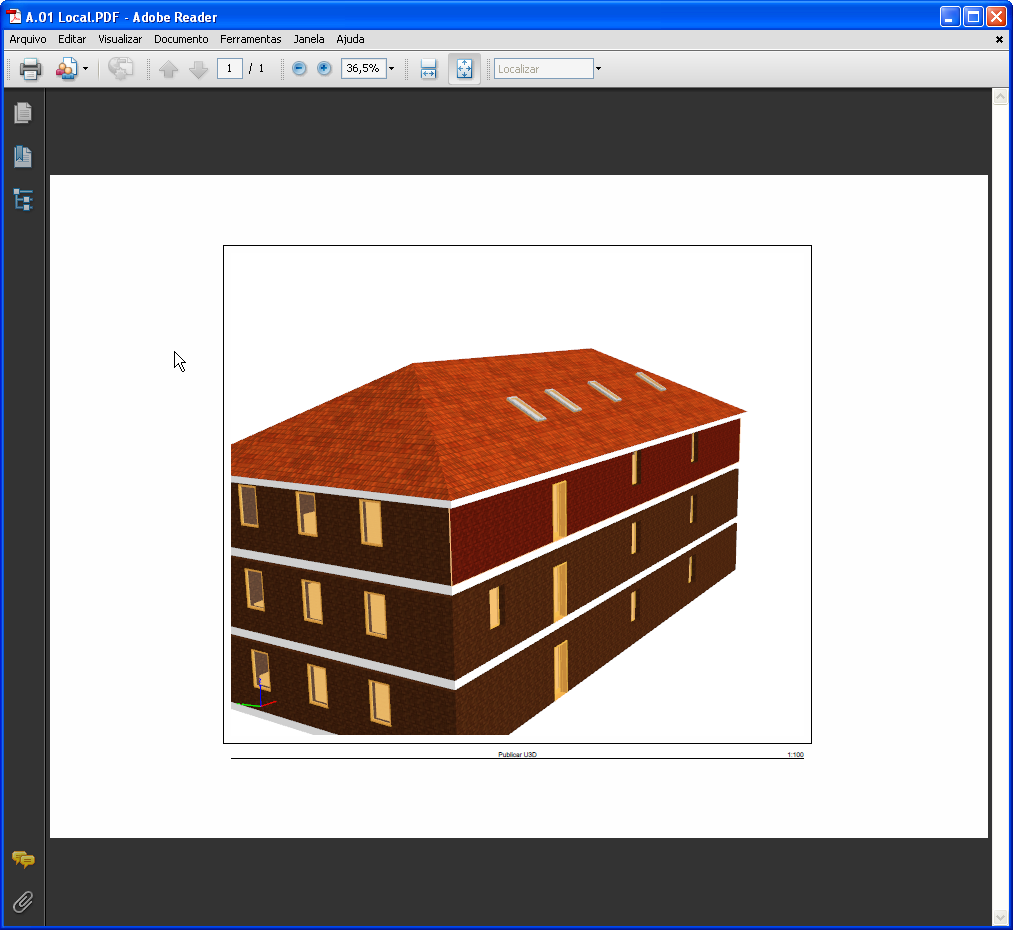Select the next page arrow button
Screen dimensions: 1013x930
[198, 68]
